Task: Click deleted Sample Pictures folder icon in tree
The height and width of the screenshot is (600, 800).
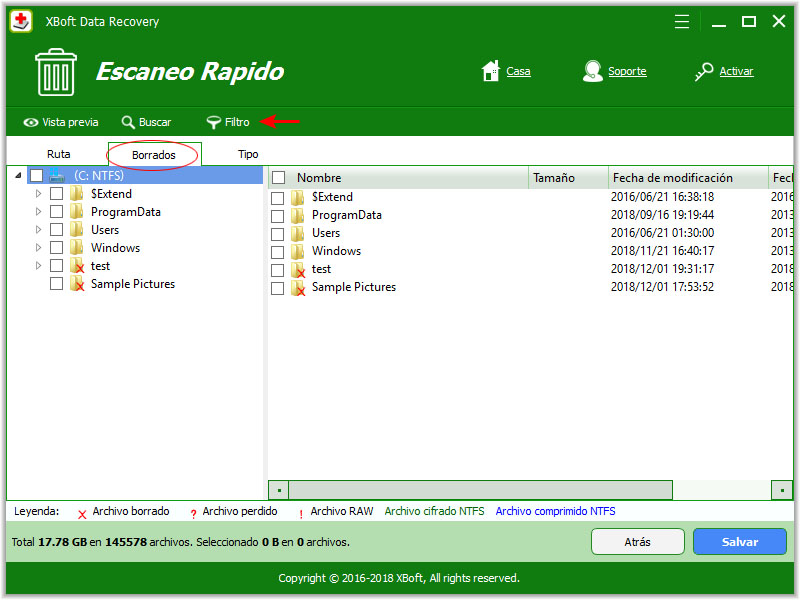Action: point(77,284)
